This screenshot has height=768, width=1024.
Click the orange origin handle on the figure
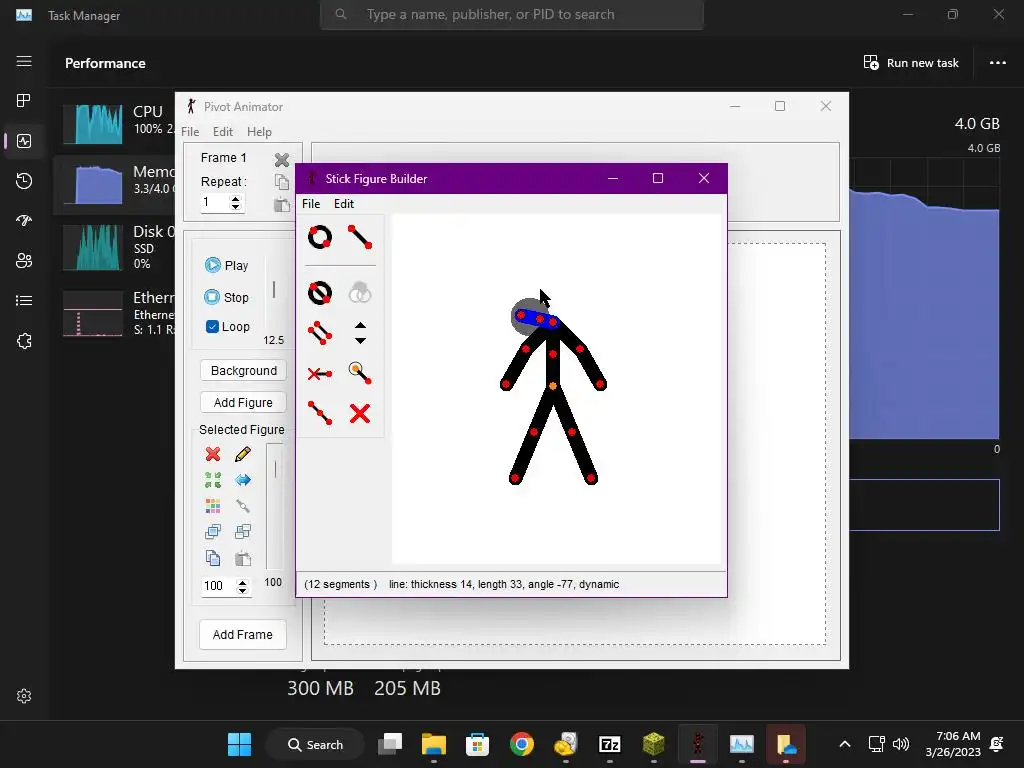552,387
